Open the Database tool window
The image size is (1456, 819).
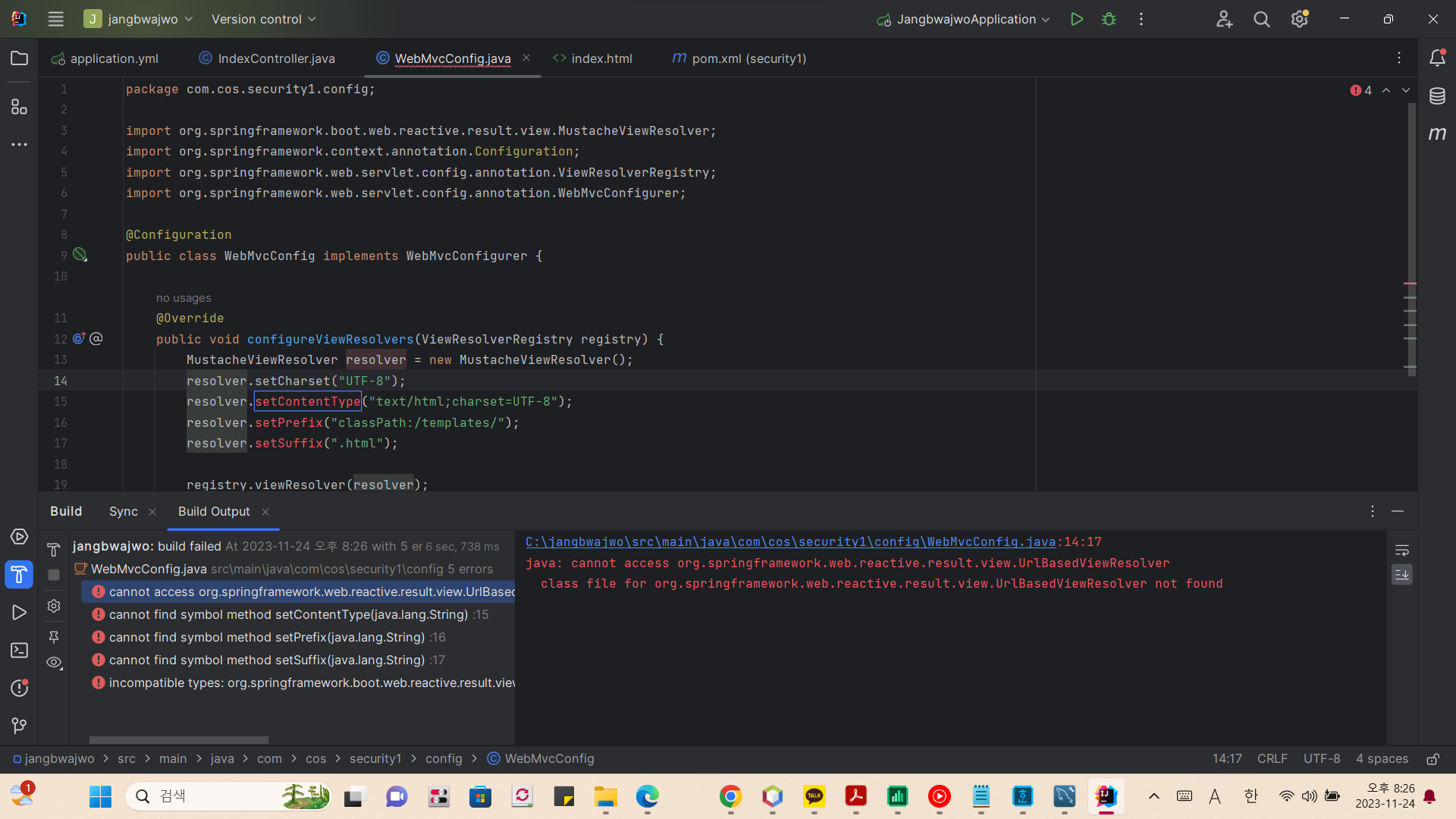tap(1437, 96)
